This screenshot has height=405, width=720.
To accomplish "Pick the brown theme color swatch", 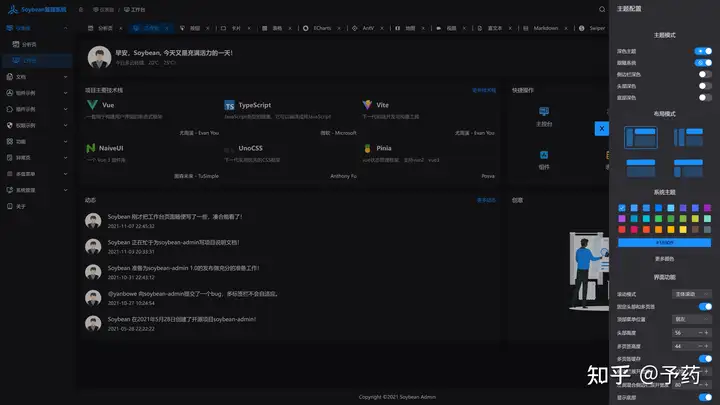I will pyautogui.click(x=695, y=229).
